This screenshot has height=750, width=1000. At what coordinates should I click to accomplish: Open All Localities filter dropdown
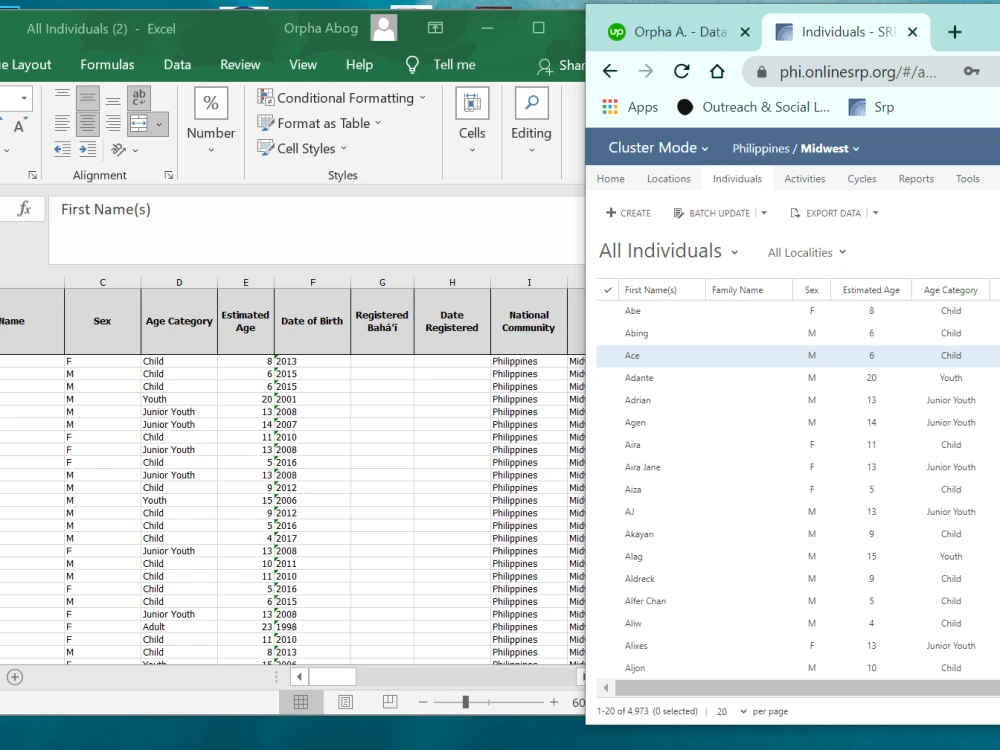(807, 253)
